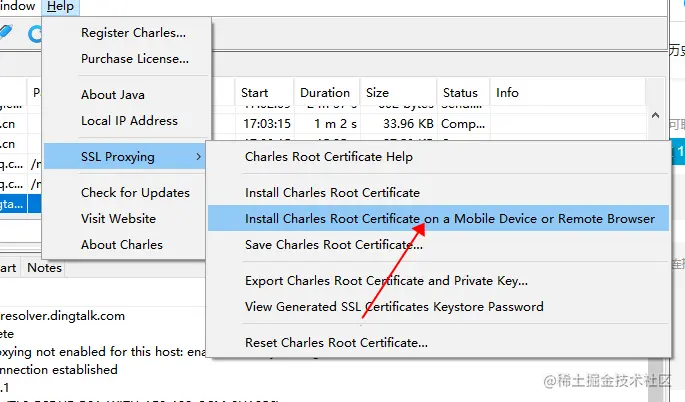Choose Install Charles Root Certificate
This screenshot has width=685, height=402.
(332, 193)
